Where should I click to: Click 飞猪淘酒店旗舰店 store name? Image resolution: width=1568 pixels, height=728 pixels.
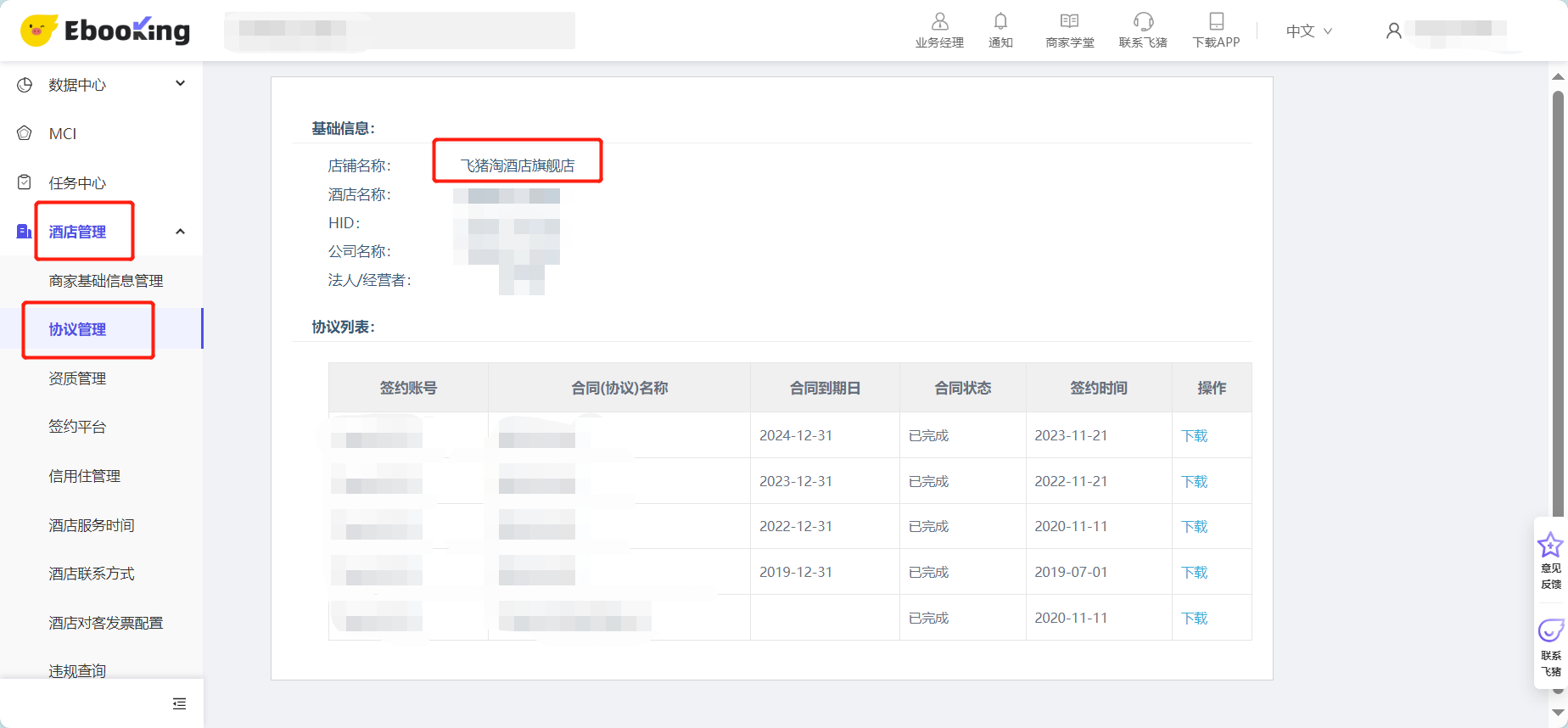(518, 165)
